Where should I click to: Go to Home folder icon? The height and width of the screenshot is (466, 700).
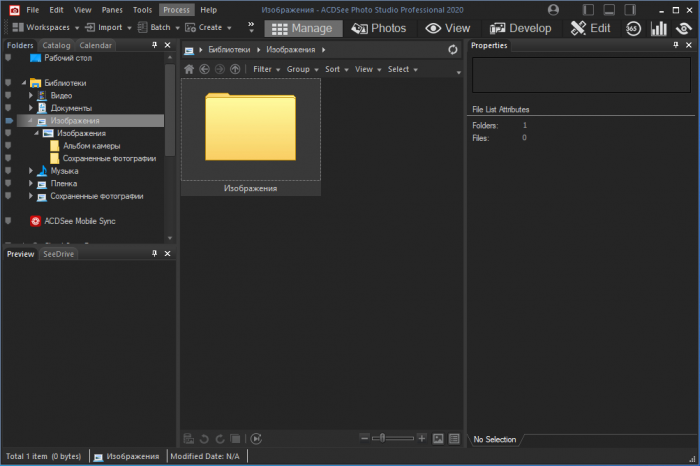[x=189, y=69]
